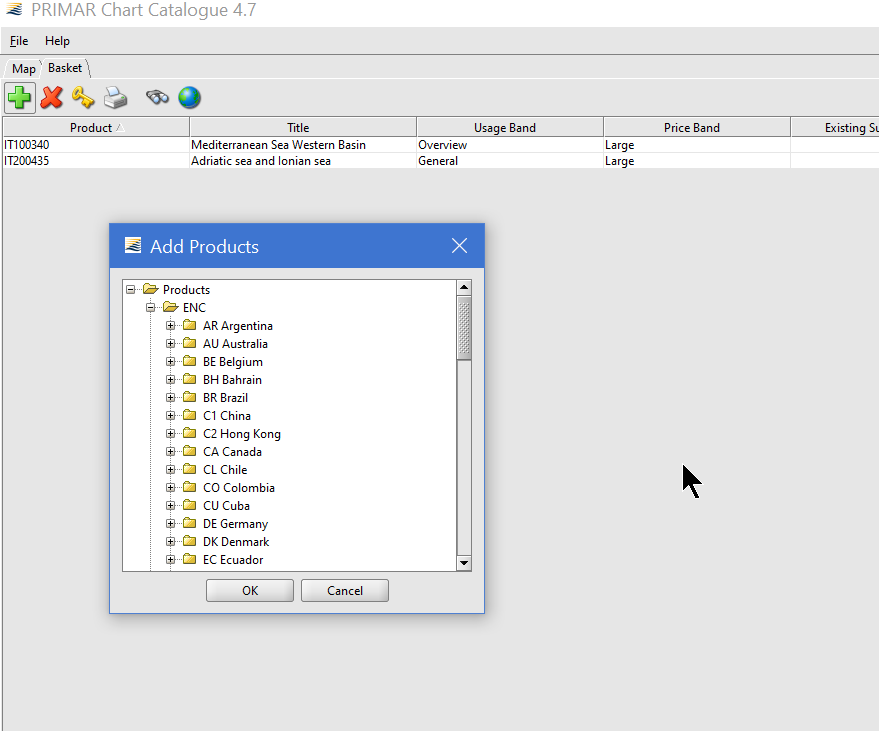Click the BE Belgium folder icon
The width and height of the screenshot is (879, 731).
click(x=189, y=361)
